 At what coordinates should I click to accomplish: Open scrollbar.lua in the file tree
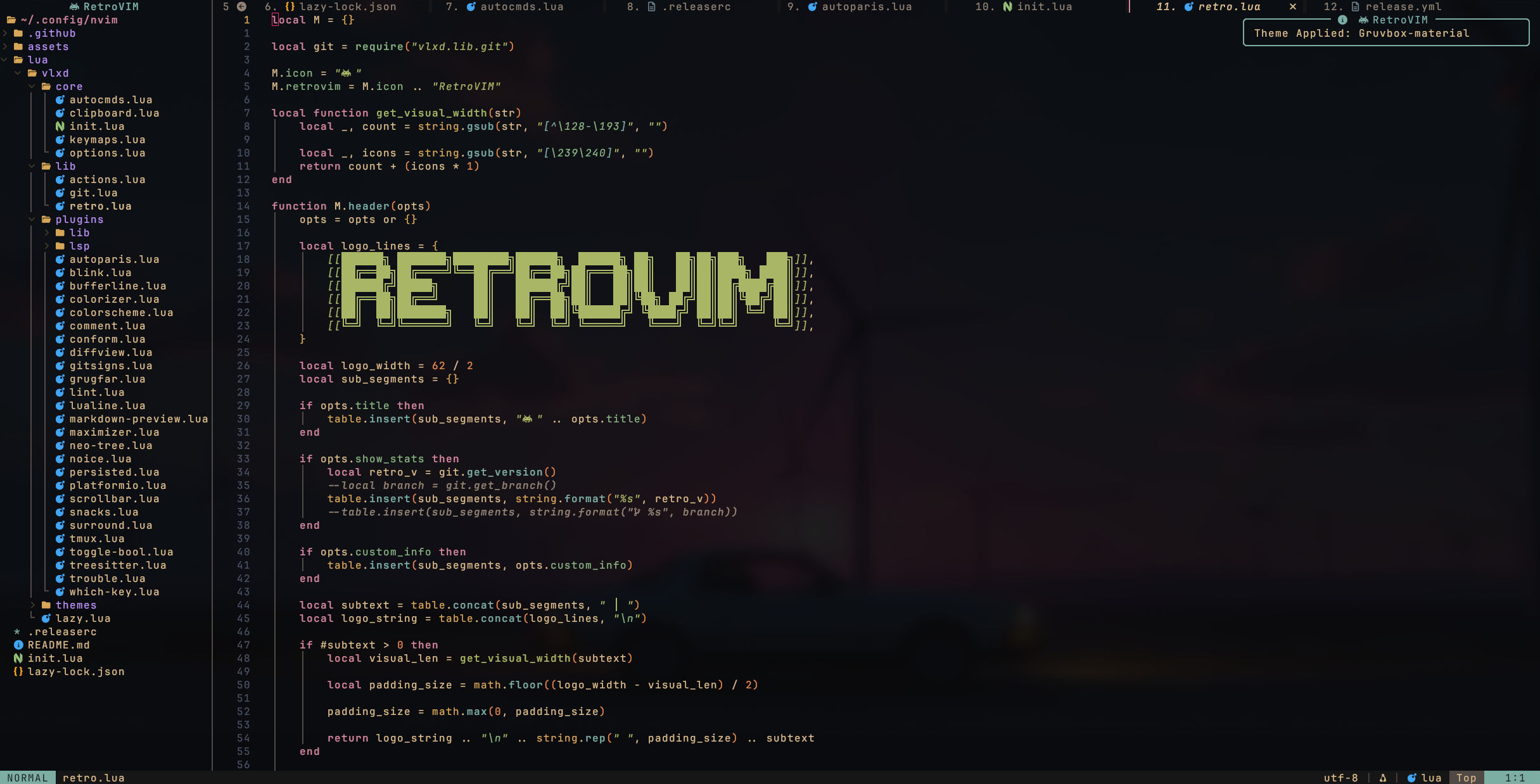[x=114, y=498]
